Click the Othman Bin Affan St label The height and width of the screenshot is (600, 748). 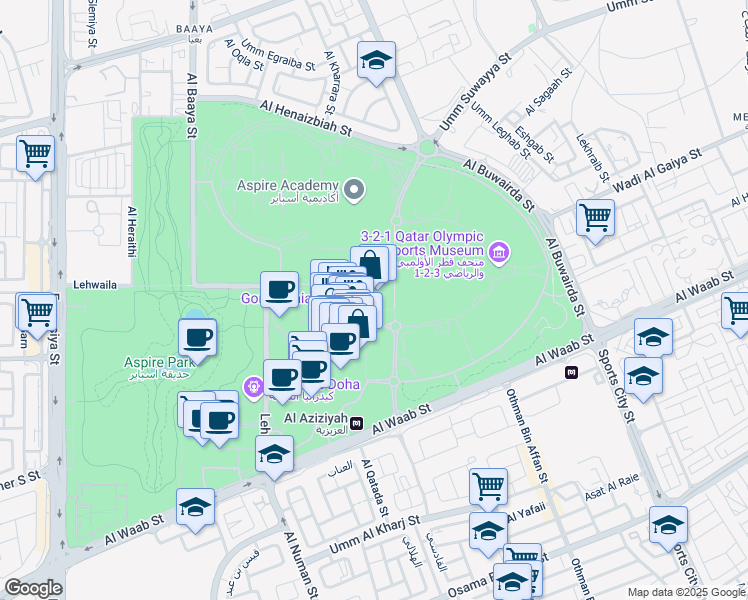click(527, 435)
